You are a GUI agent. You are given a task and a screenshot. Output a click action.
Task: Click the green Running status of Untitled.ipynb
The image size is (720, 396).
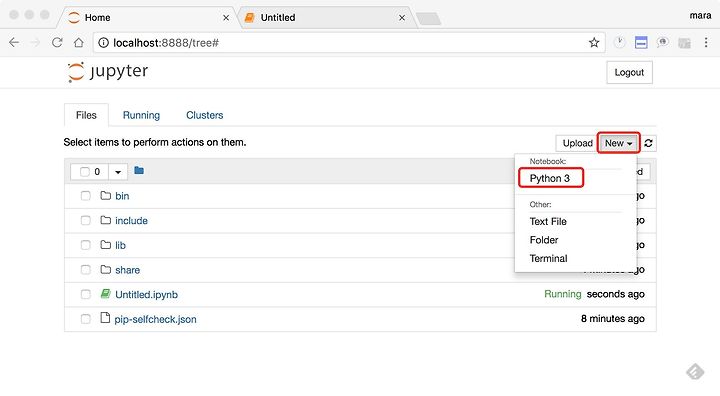pos(562,294)
